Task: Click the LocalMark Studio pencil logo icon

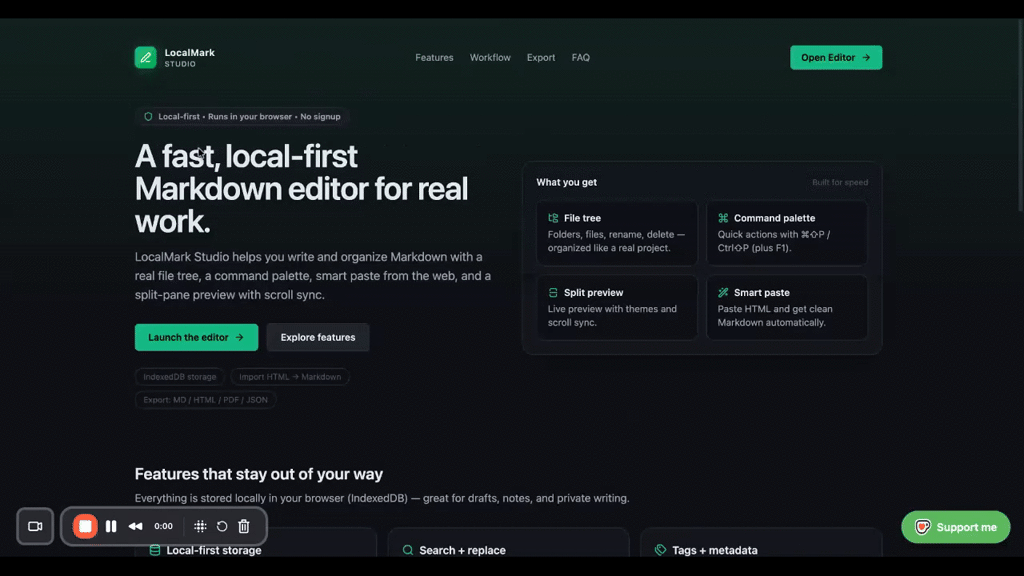Action: (145, 57)
